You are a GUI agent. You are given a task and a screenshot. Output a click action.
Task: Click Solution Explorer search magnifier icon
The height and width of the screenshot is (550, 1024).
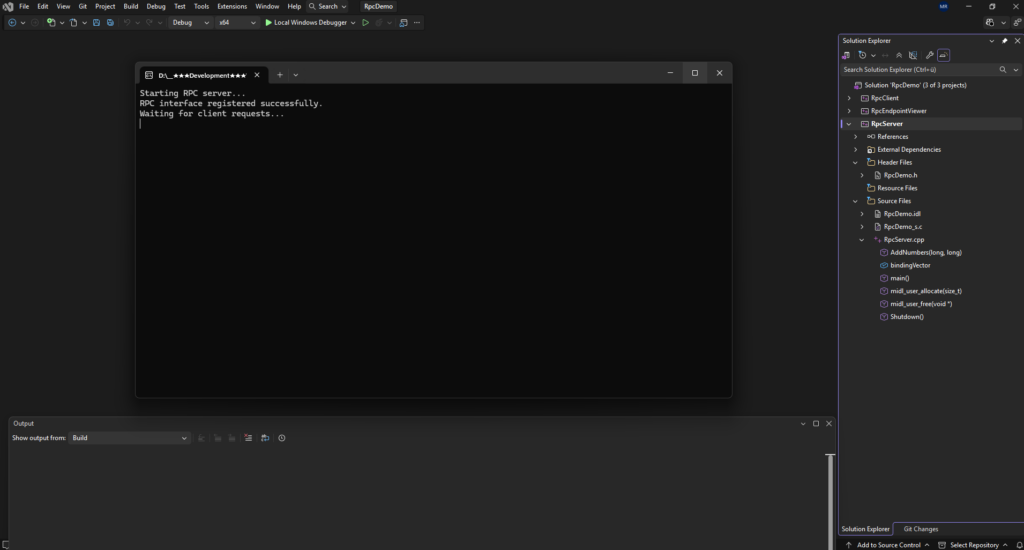pos(1002,70)
